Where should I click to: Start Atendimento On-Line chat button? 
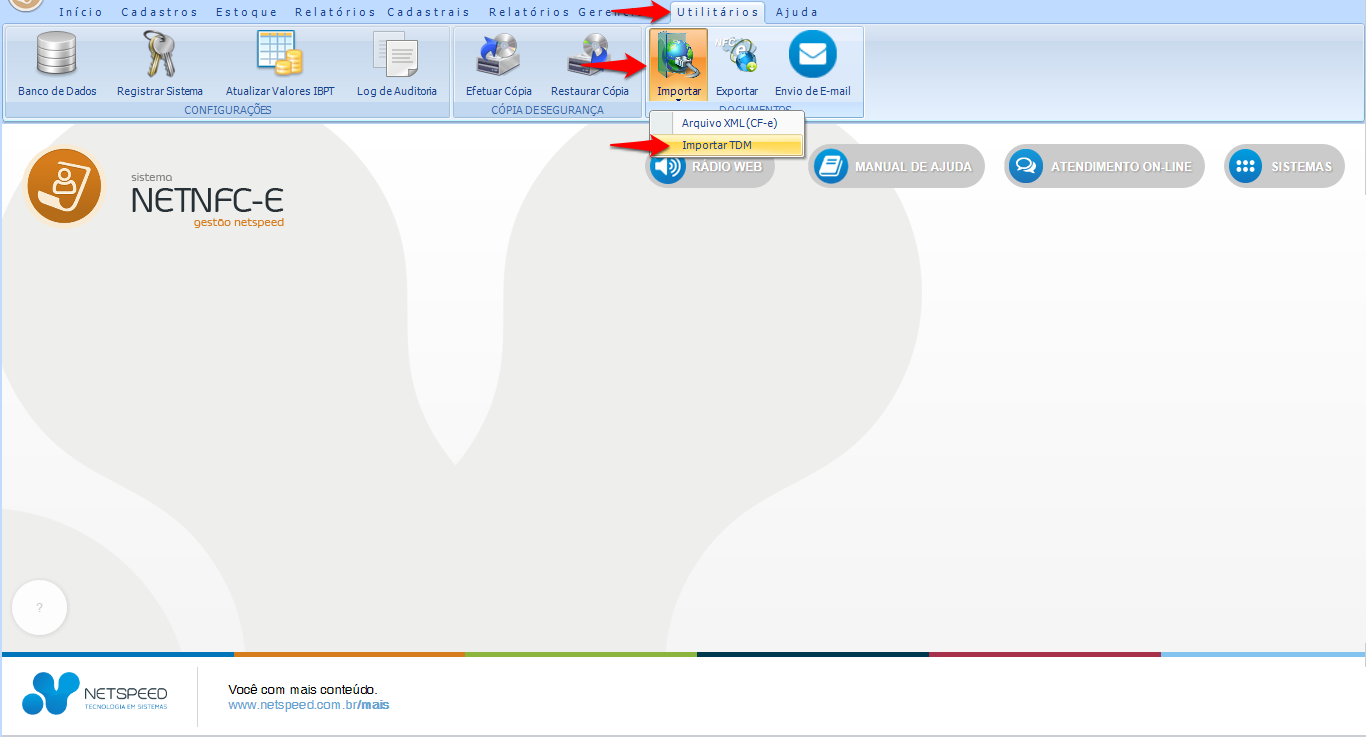click(x=1104, y=167)
